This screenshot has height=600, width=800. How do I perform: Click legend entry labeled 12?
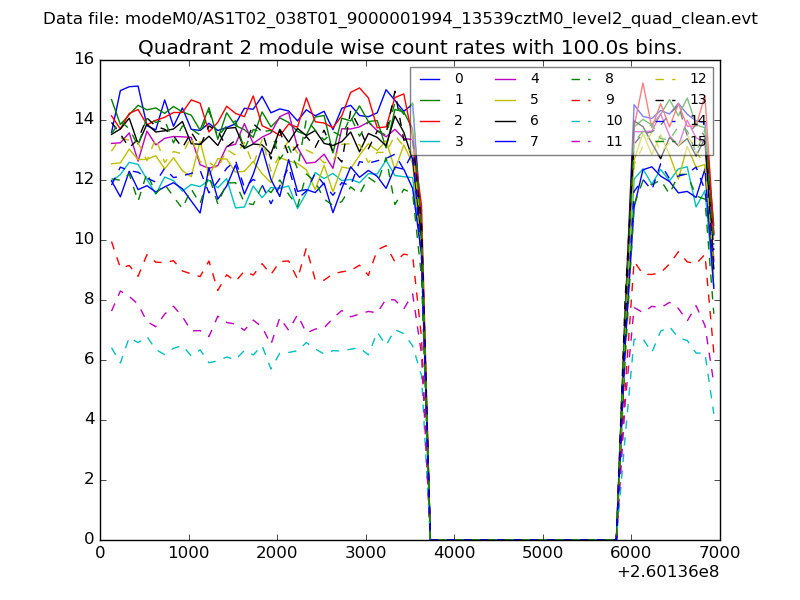click(x=697, y=79)
